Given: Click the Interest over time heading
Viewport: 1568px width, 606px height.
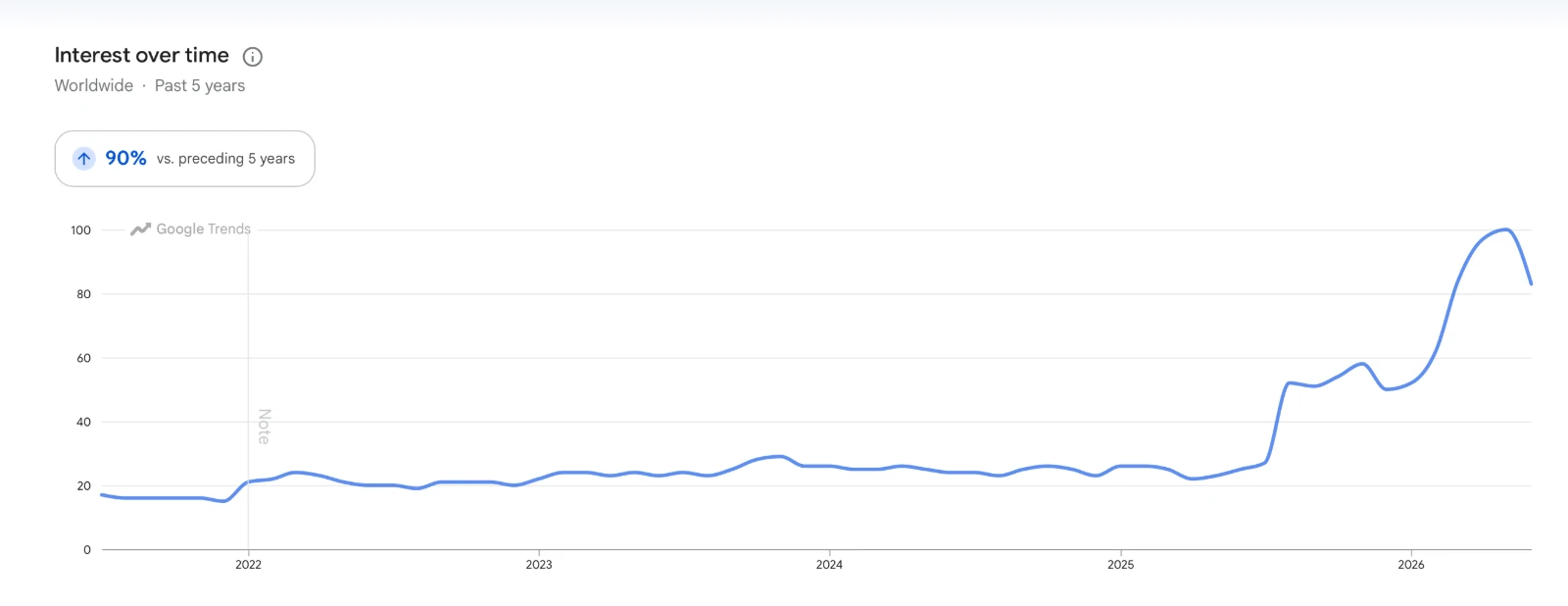Looking at the screenshot, I should [x=142, y=56].
